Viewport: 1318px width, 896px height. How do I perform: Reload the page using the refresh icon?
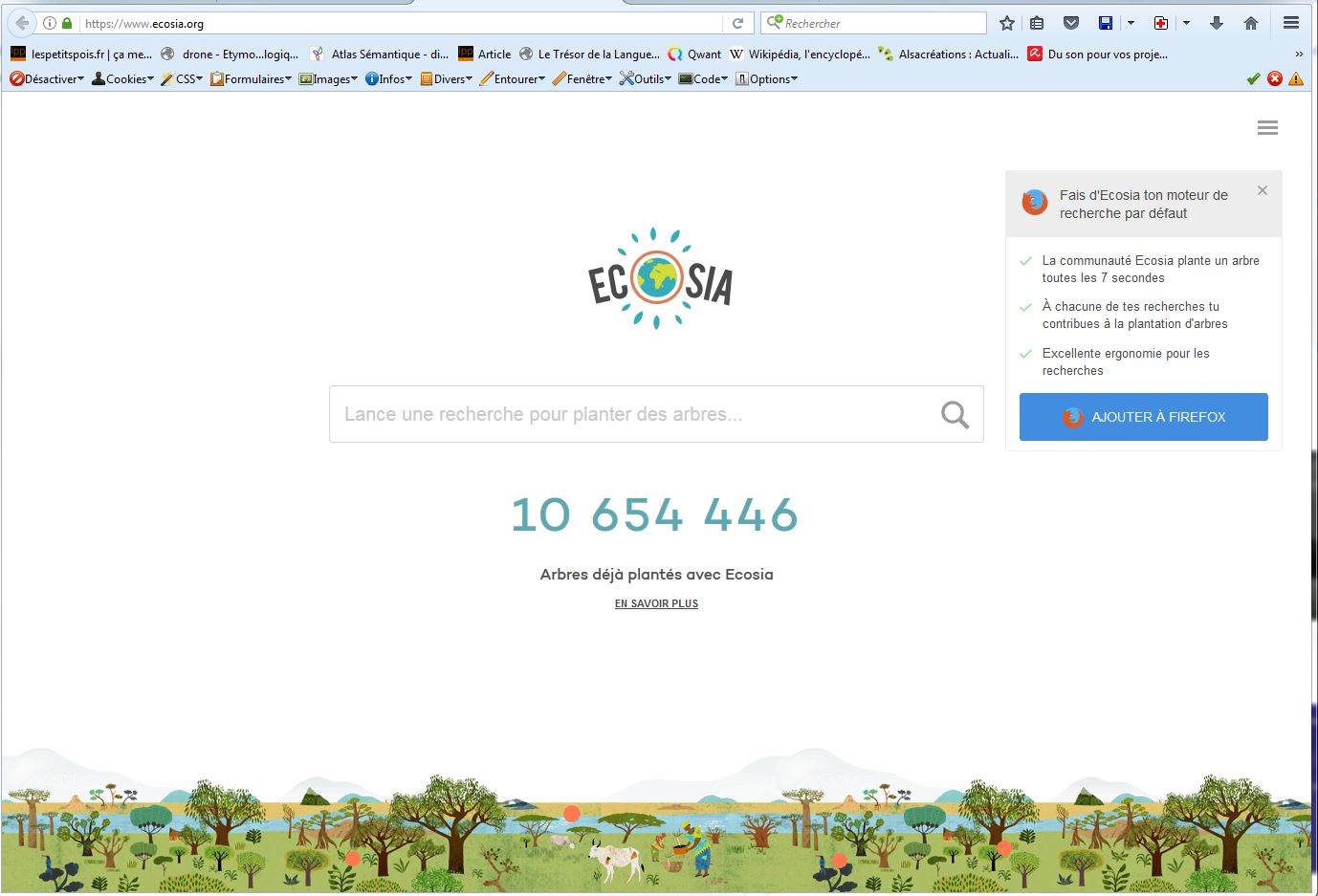(x=737, y=24)
